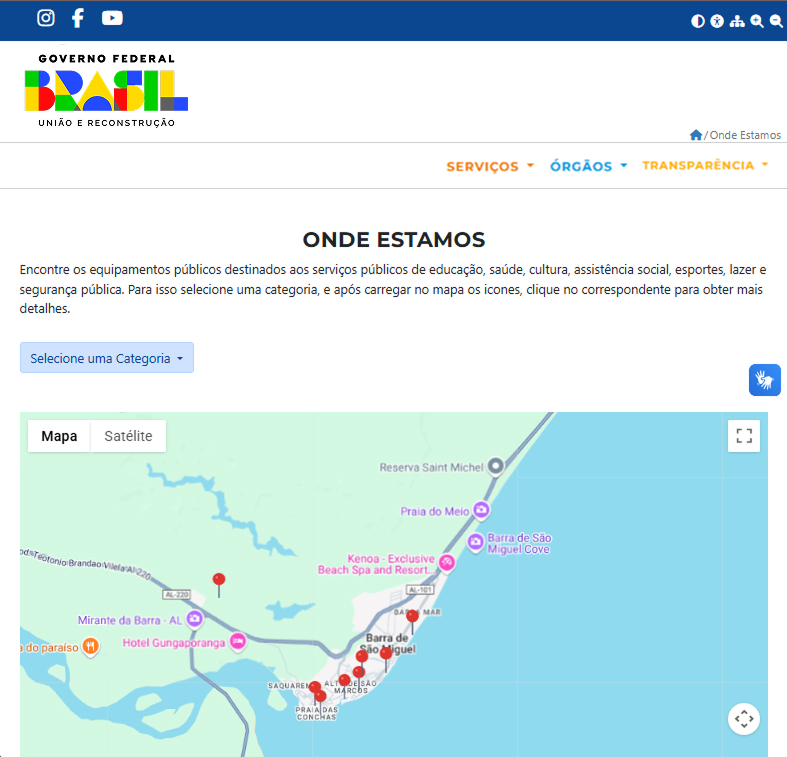Click the home icon in breadcrumb
787x757 pixels.
click(696, 135)
